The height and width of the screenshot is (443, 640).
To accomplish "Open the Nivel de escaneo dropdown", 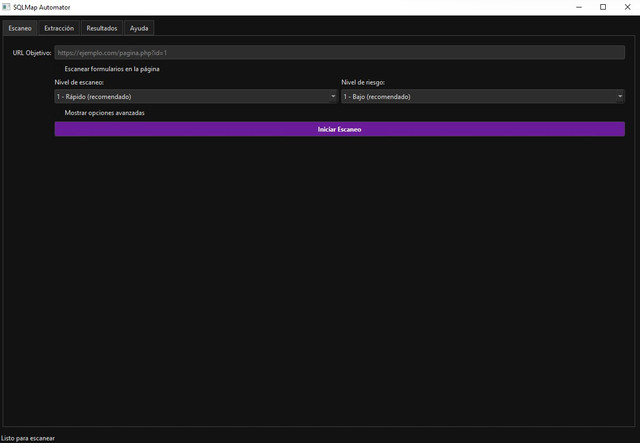I will click(x=196, y=96).
